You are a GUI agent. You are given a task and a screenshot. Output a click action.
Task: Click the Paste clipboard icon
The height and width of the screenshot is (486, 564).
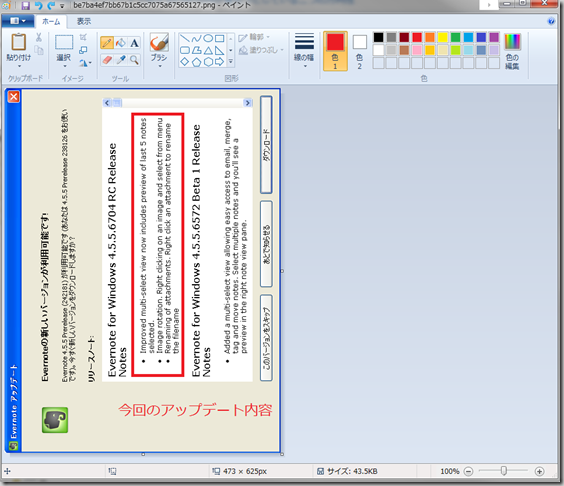pos(19,42)
